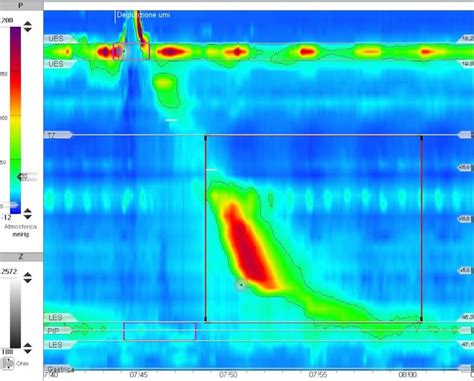Click the -12 pressure minimum value
The image size is (474, 381).
coord(6,218)
